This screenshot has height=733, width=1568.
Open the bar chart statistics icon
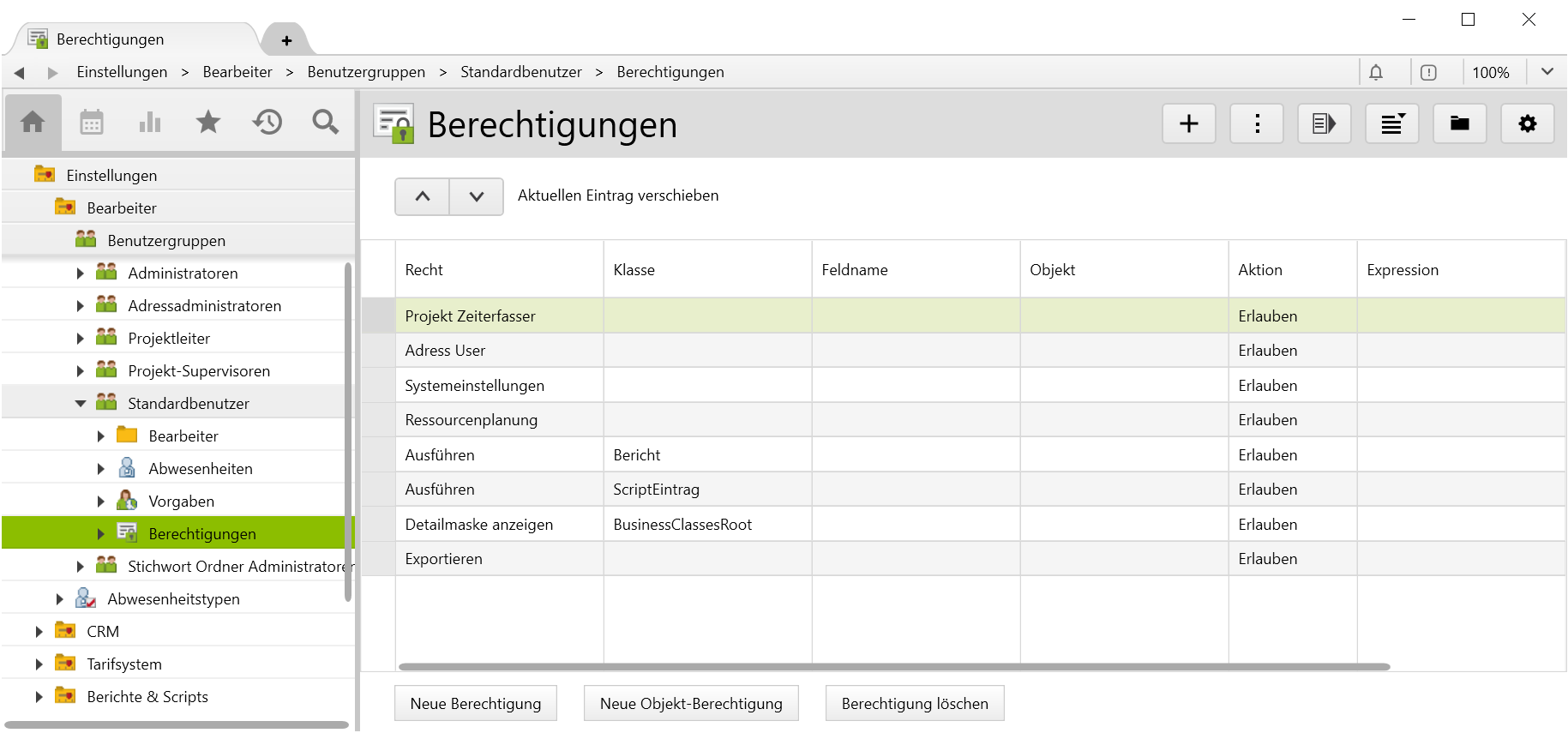(150, 123)
